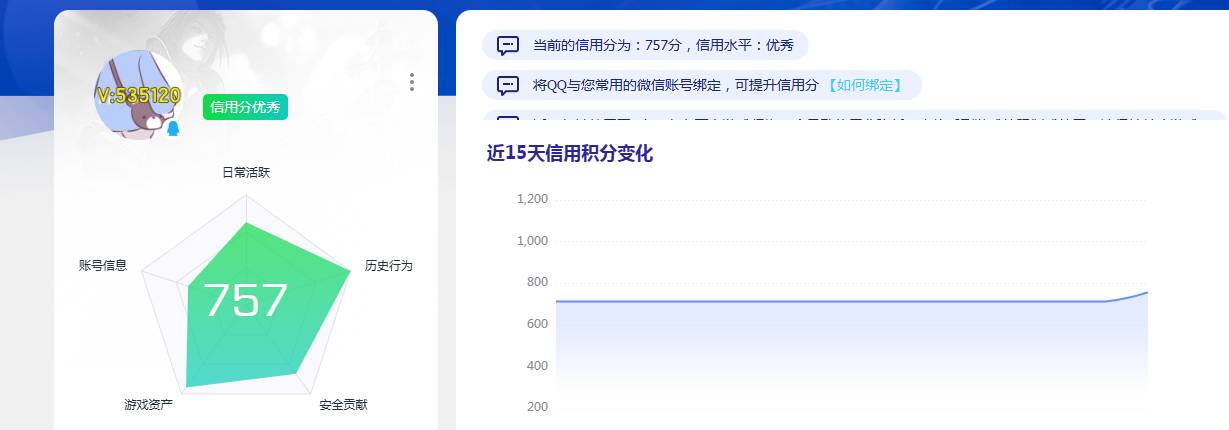Viewport: 1229px width, 430px height.
Task: Click the 日常活跃 radar label
Action: pyautogui.click(x=246, y=172)
